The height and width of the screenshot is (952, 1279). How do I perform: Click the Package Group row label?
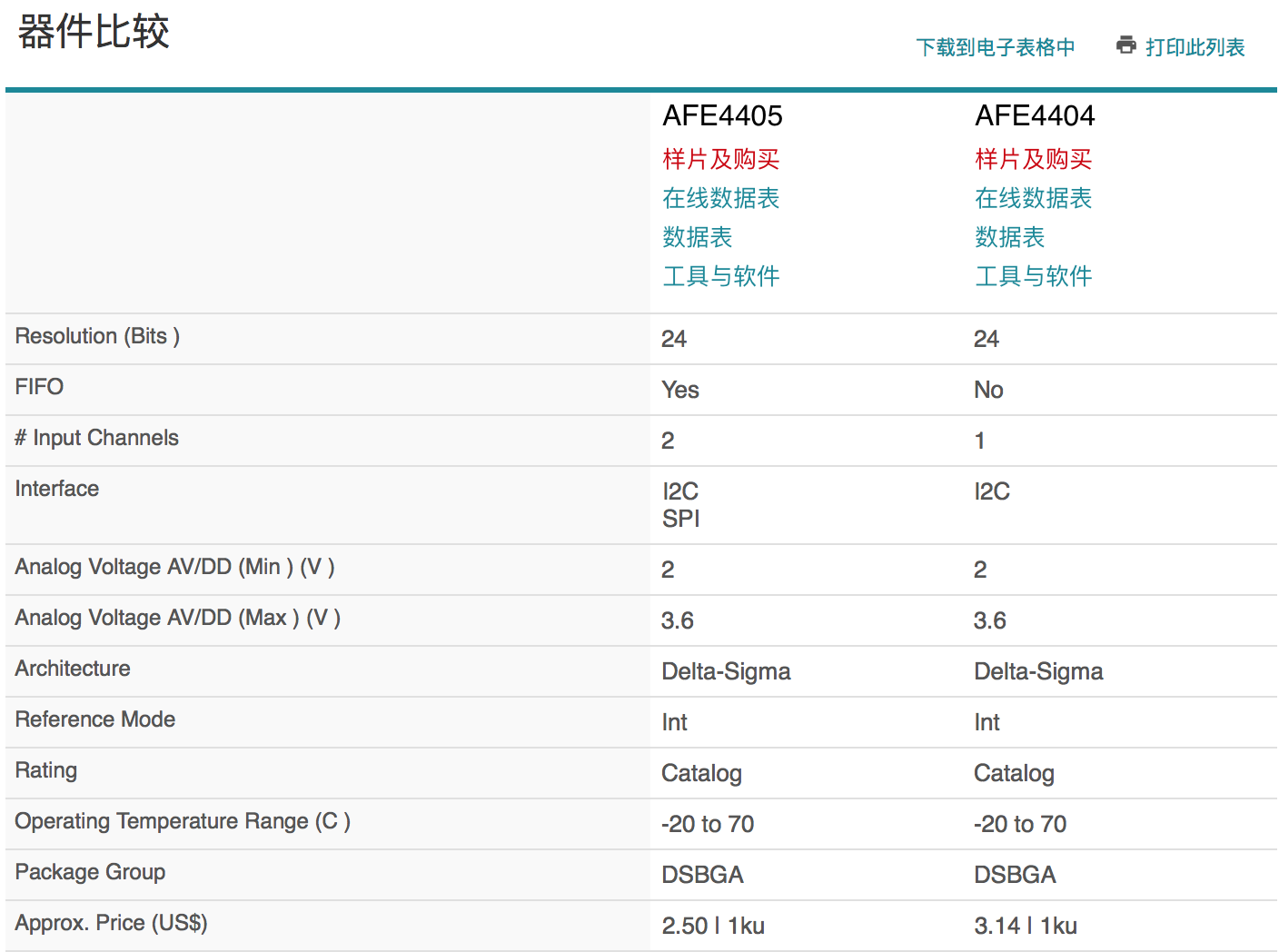(x=90, y=872)
